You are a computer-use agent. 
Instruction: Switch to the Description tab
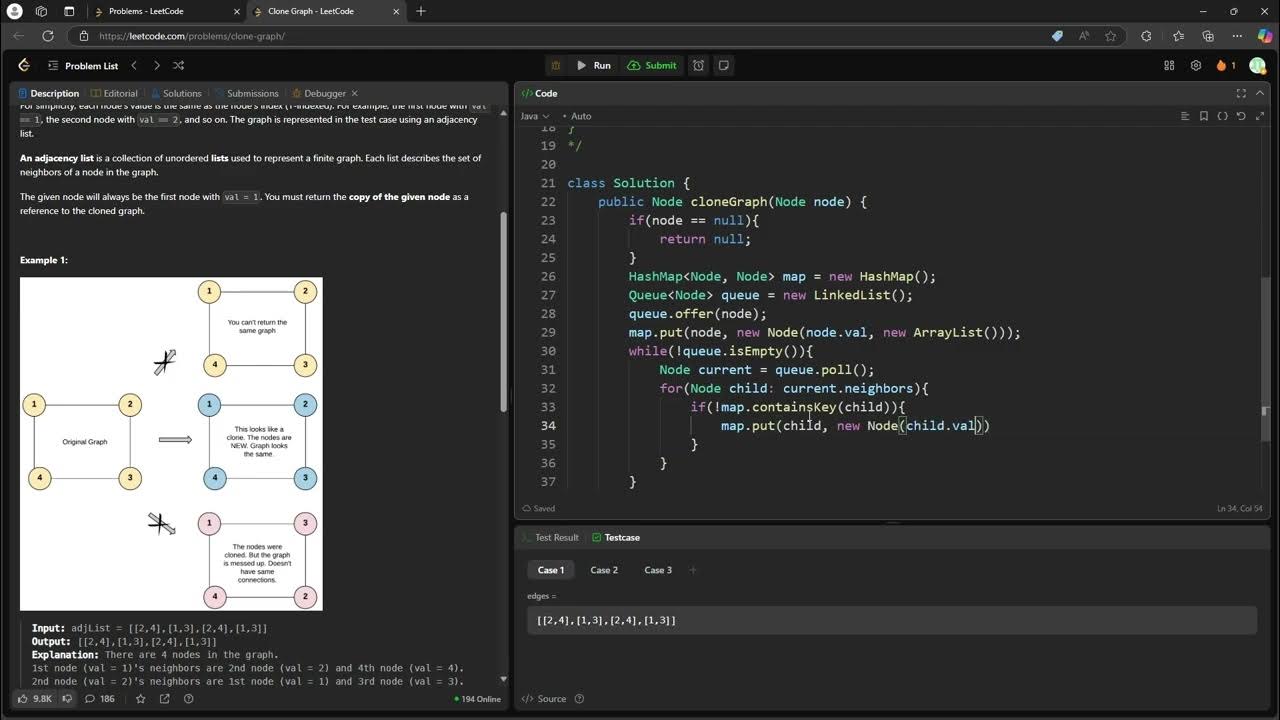pos(48,93)
